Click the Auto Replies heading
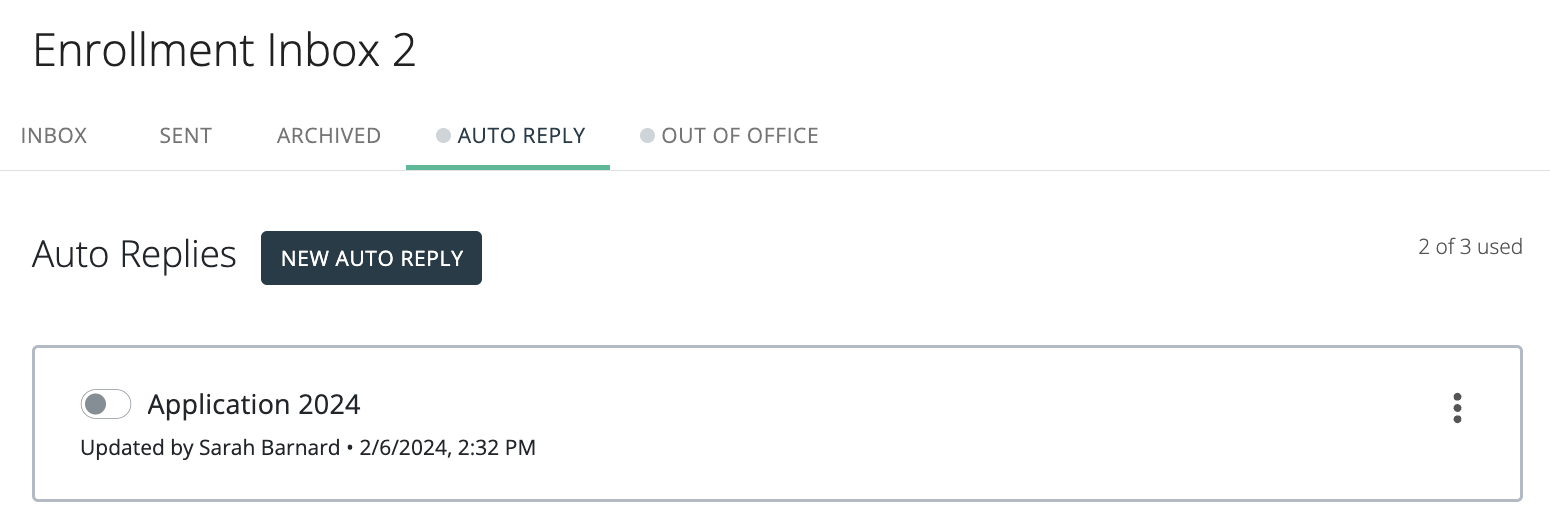This screenshot has width=1550, height=522. [x=134, y=255]
